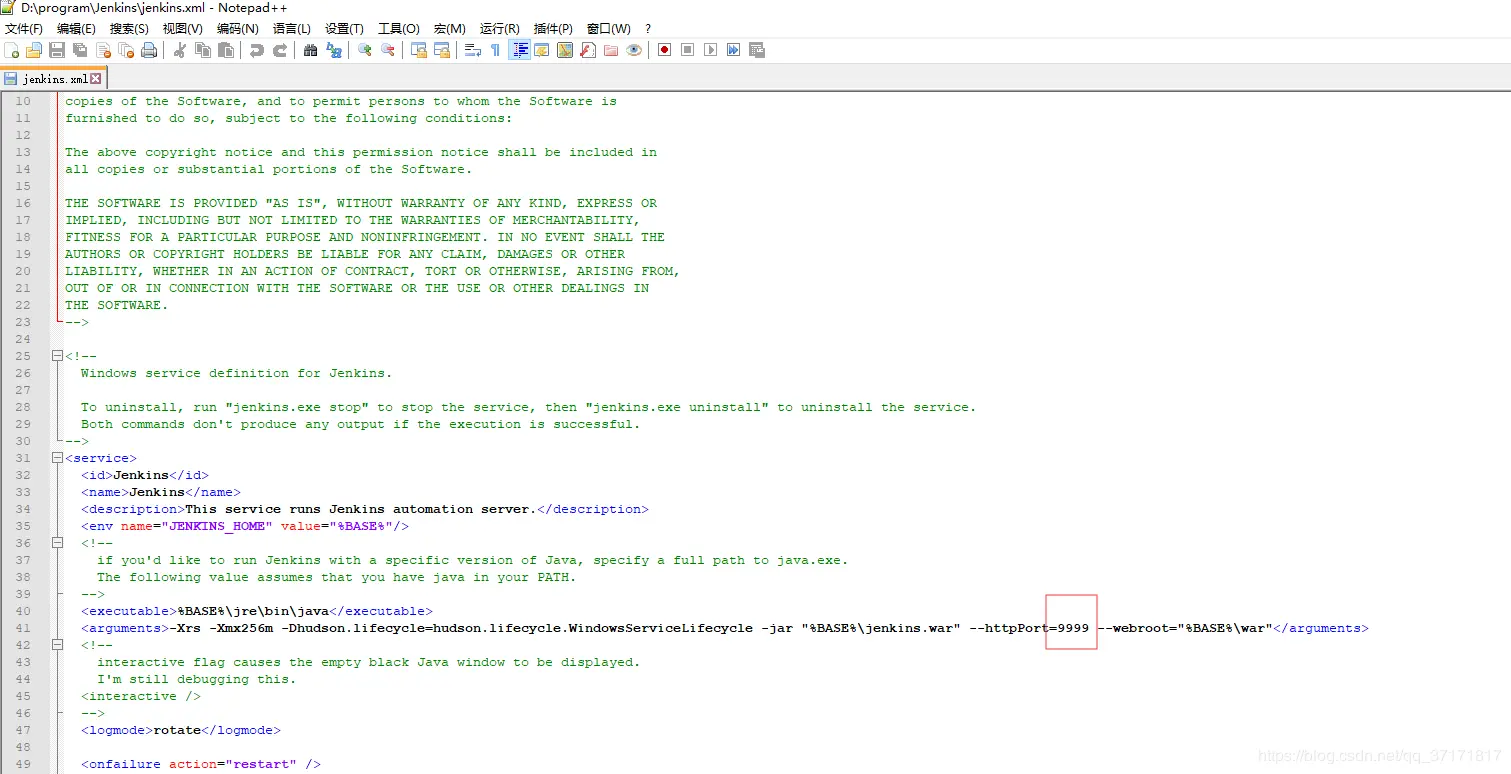Open the user defined language icon
Viewport: 1511px width, 774px height.
542,50
